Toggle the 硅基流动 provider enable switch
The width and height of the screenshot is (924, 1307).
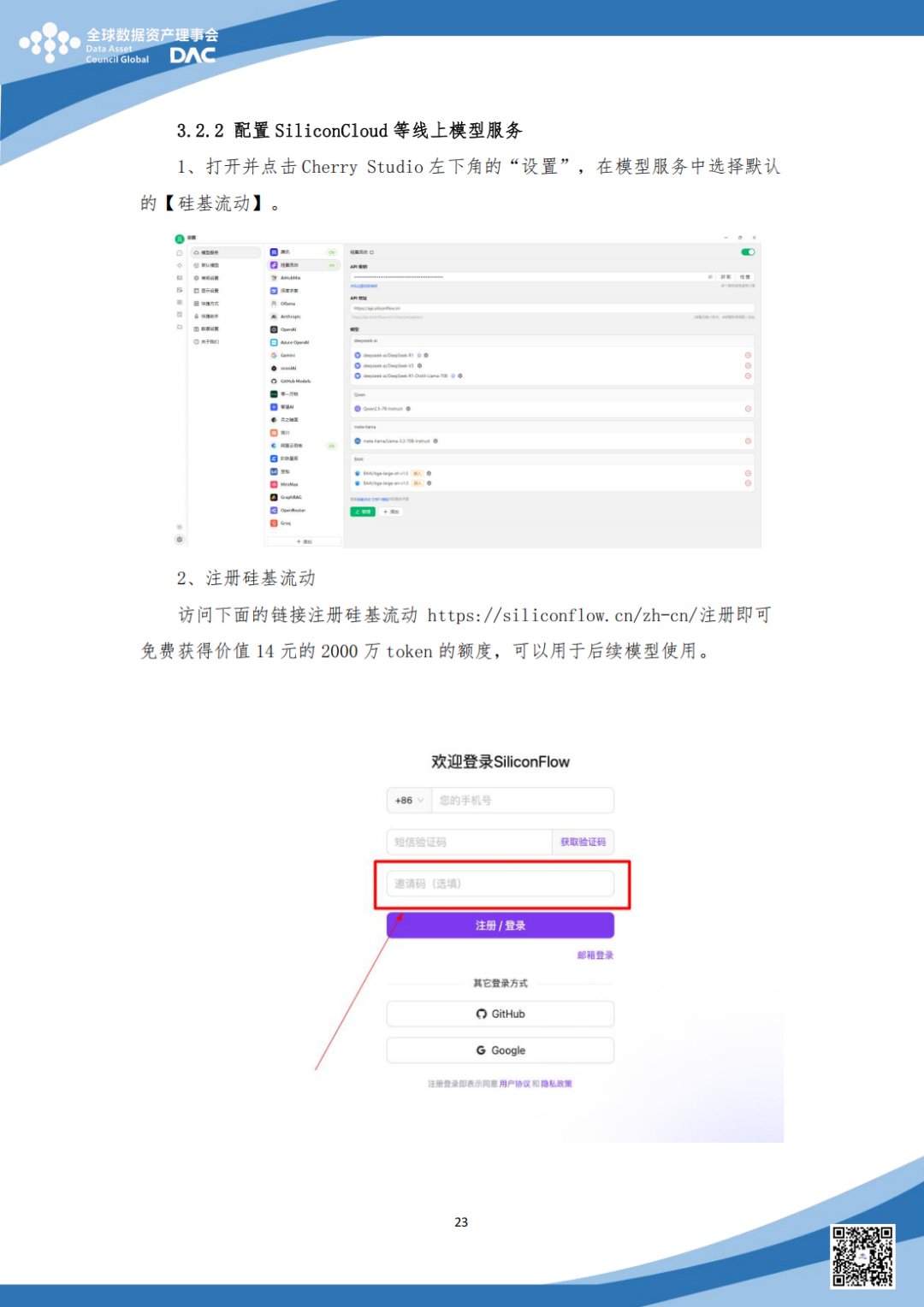click(748, 252)
